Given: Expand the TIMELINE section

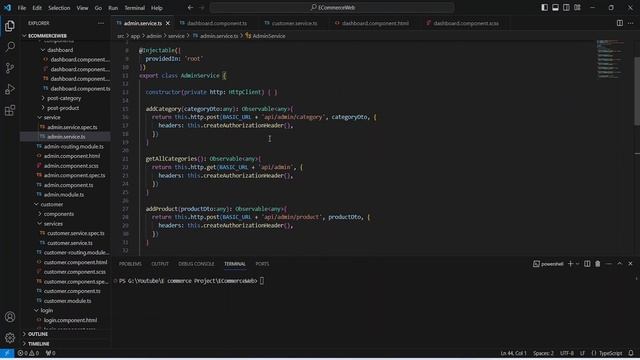Looking at the screenshot, I should tap(39, 344).
